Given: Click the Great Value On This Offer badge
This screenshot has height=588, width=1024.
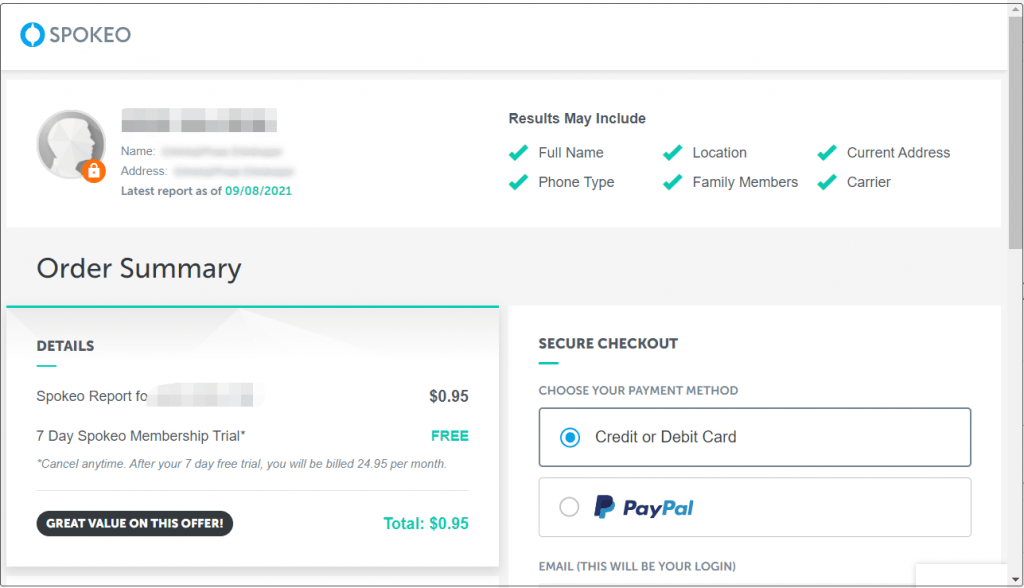Looking at the screenshot, I should tap(135, 523).
